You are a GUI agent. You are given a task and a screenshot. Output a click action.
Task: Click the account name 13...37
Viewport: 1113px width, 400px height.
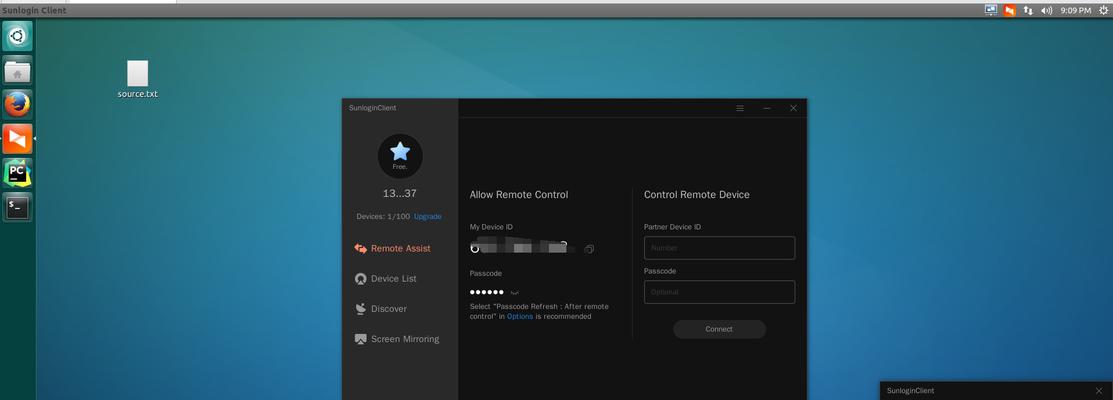pyautogui.click(x=400, y=193)
